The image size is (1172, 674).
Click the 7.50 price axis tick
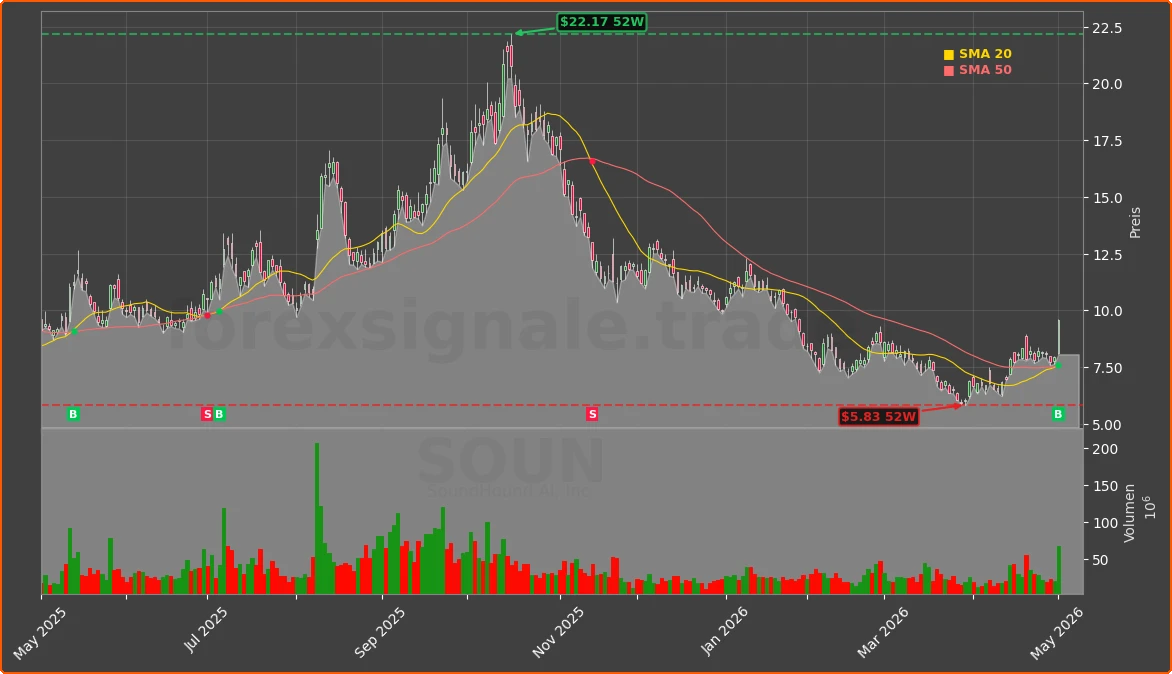click(x=1107, y=368)
